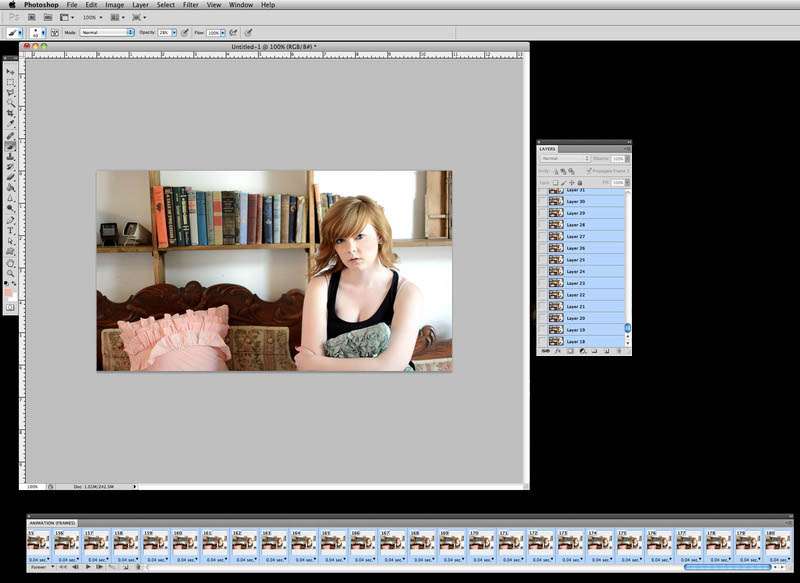
Task: Select the 3D Rotate tool
Action: [x=10, y=263]
